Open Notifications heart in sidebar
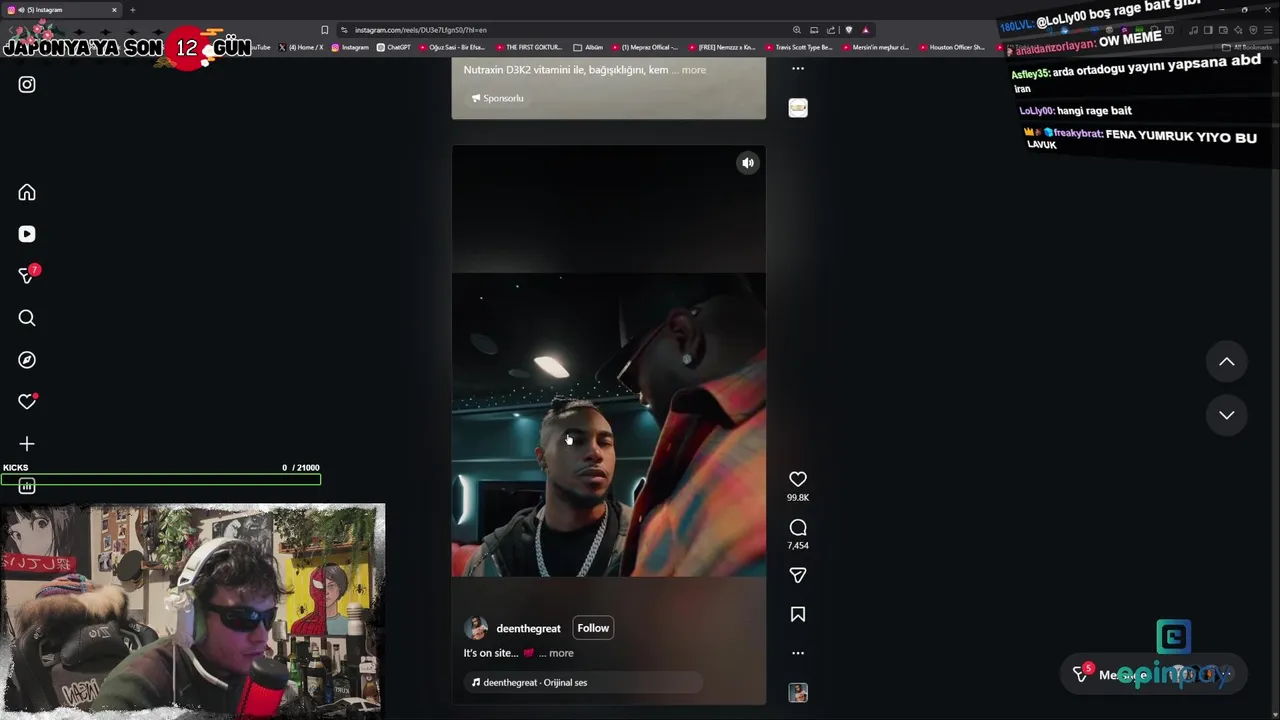The height and width of the screenshot is (720, 1280). tap(27, 401)
